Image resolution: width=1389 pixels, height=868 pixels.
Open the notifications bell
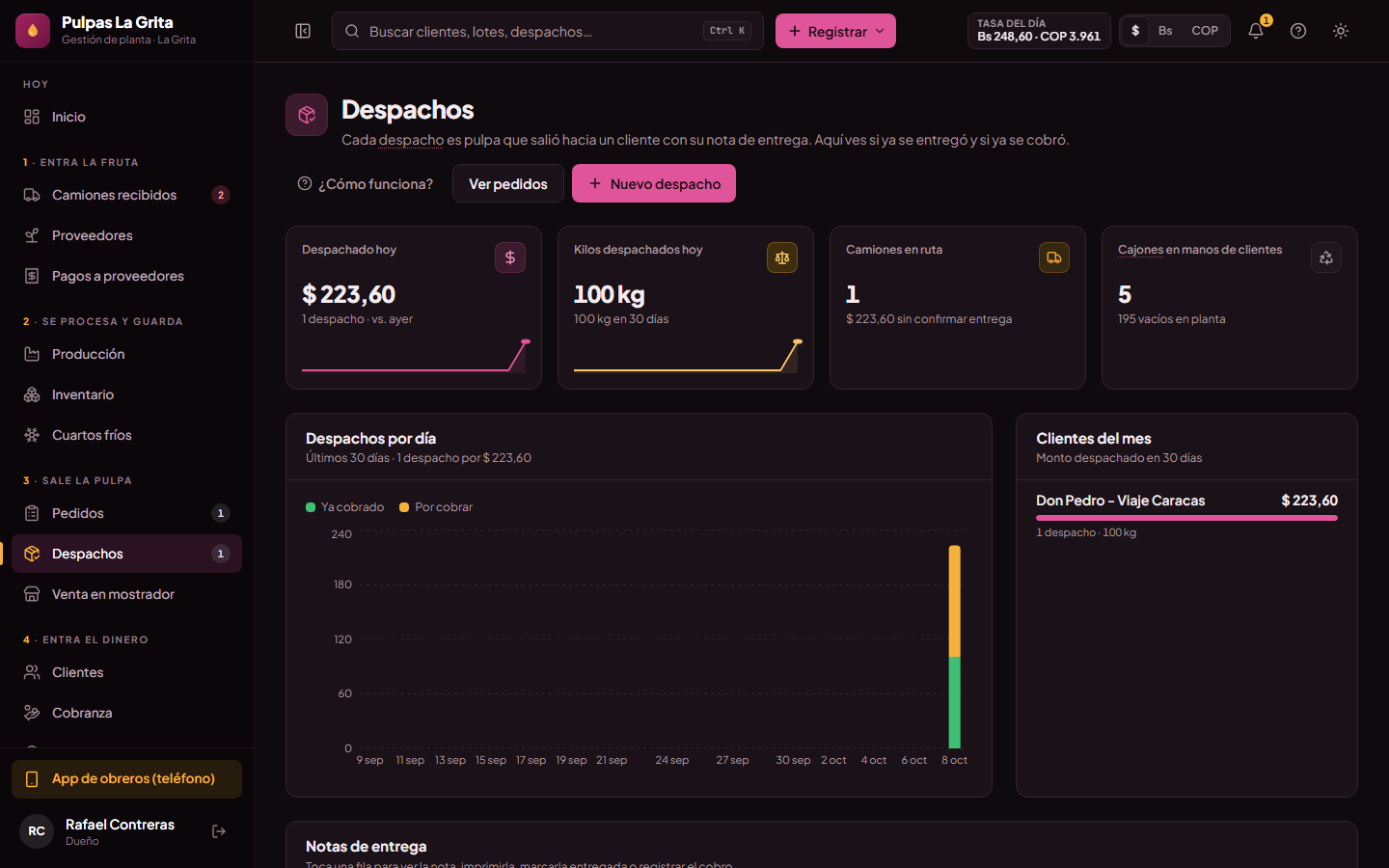coord(1256,31)
